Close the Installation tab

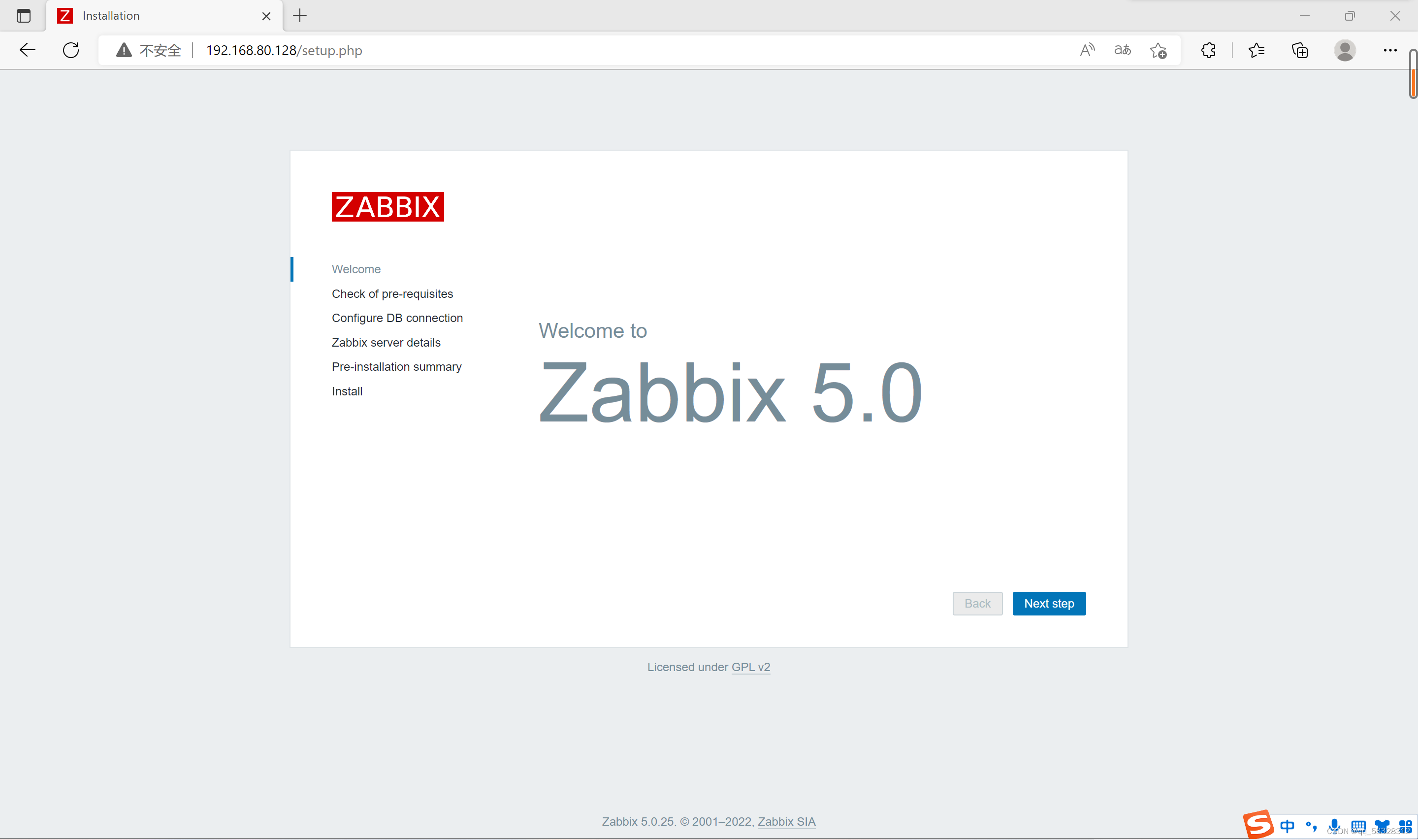(x=266, y=16)
